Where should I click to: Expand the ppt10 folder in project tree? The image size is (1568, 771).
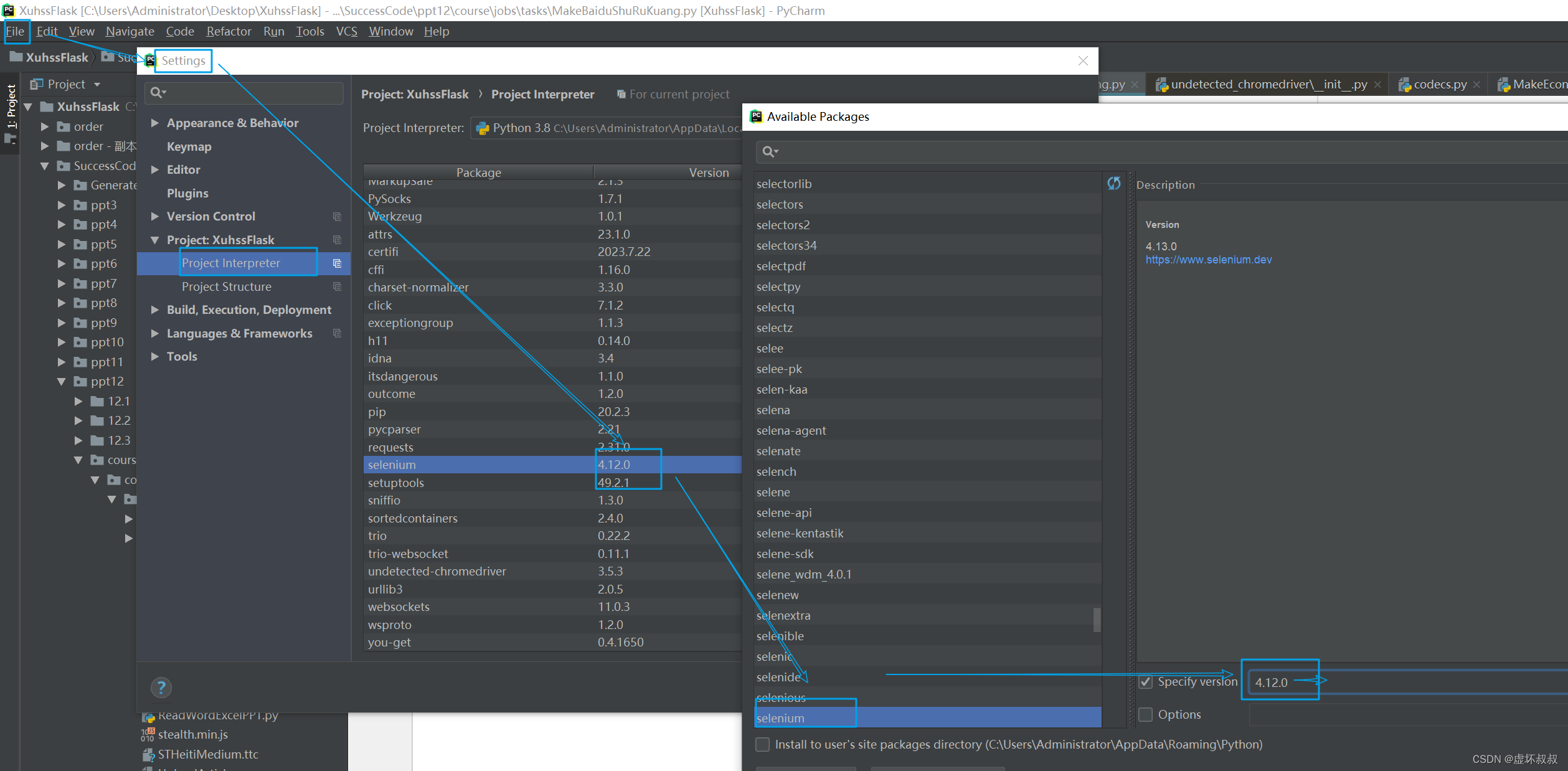[x=62, y=343]
